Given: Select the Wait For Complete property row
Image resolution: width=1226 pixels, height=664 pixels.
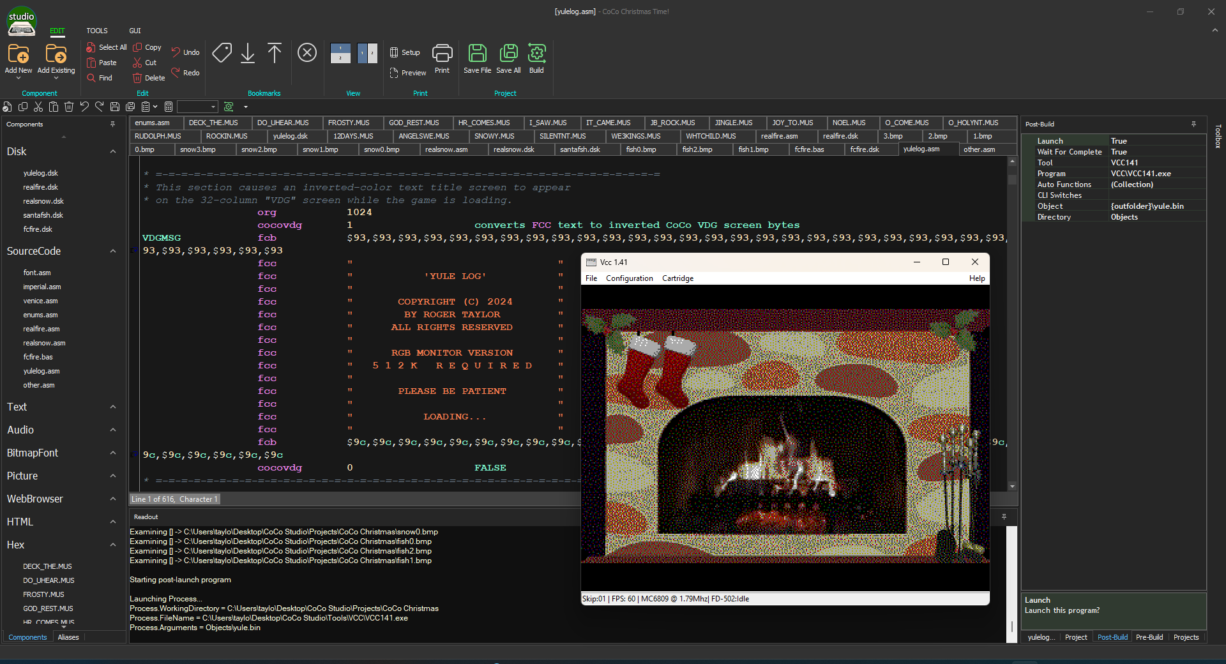Looking at the screenshot, I should click(x=1114, y=152).
